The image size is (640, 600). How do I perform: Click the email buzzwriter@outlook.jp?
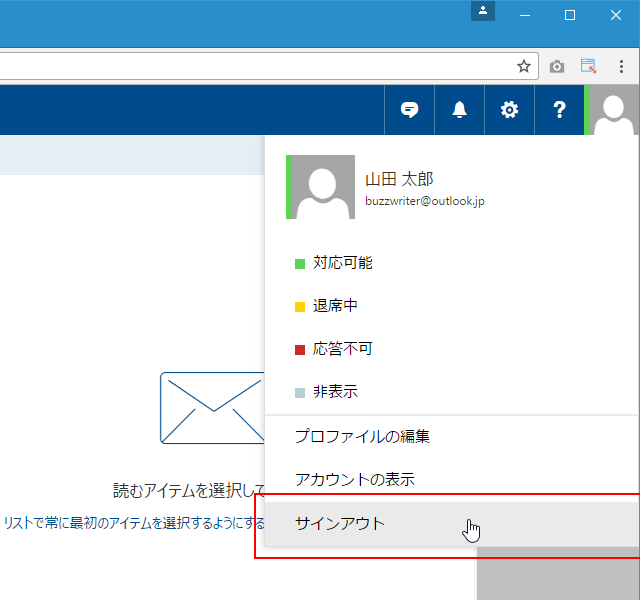[425, 201]
